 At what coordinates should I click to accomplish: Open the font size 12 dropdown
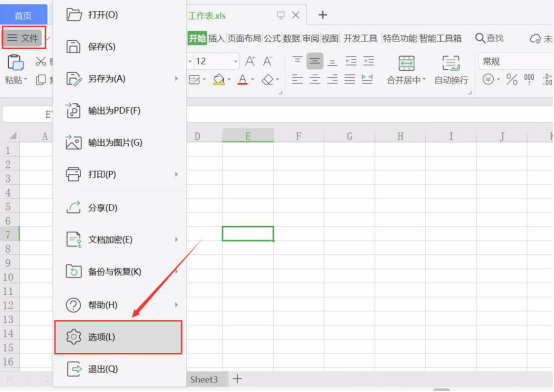pos(236,62)
